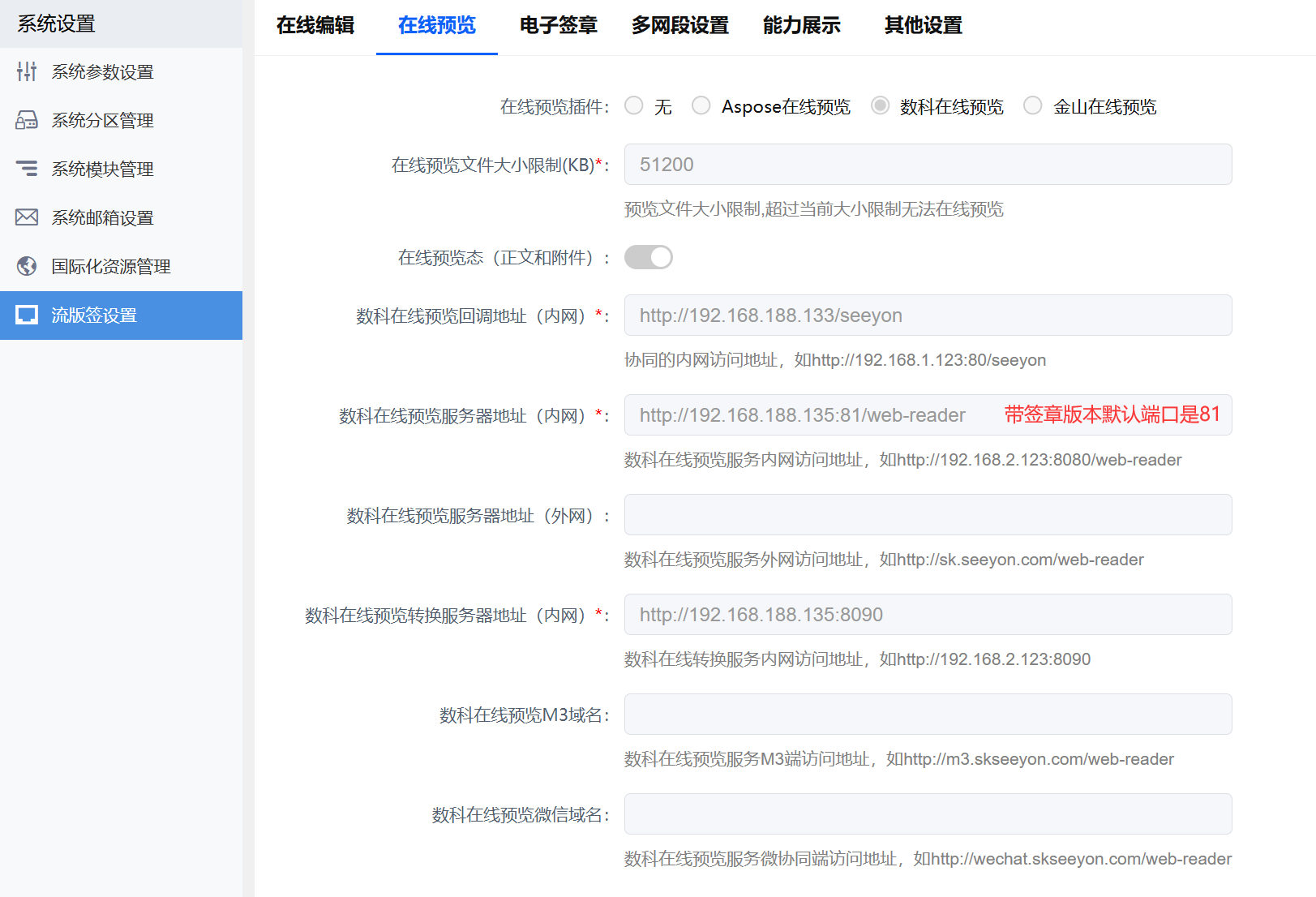Click the 系统分区管理 drive icon
This screenshot has width=1316, height=897.
[27, 121]
